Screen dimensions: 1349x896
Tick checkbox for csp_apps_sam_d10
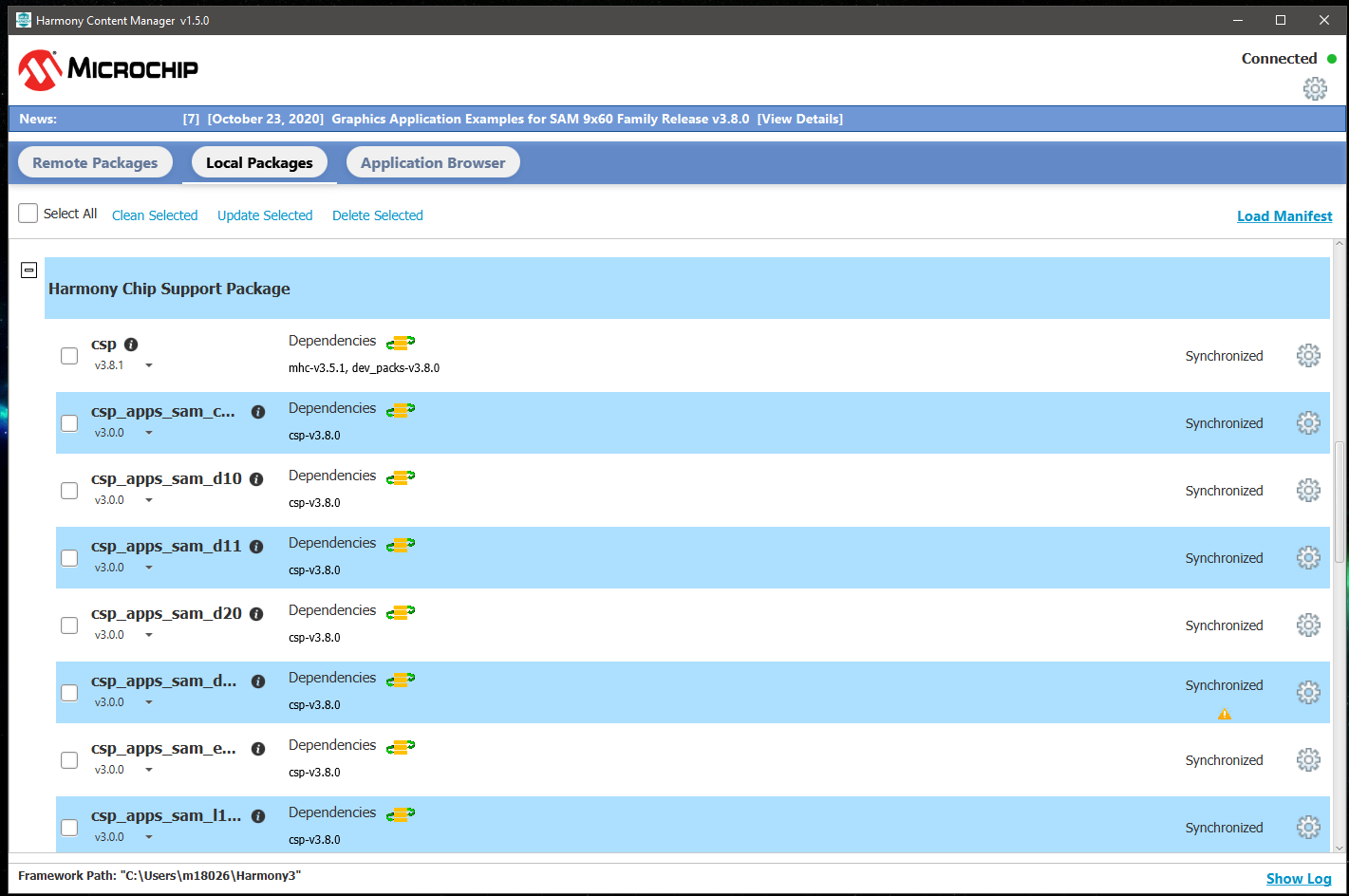pos(69,491)
